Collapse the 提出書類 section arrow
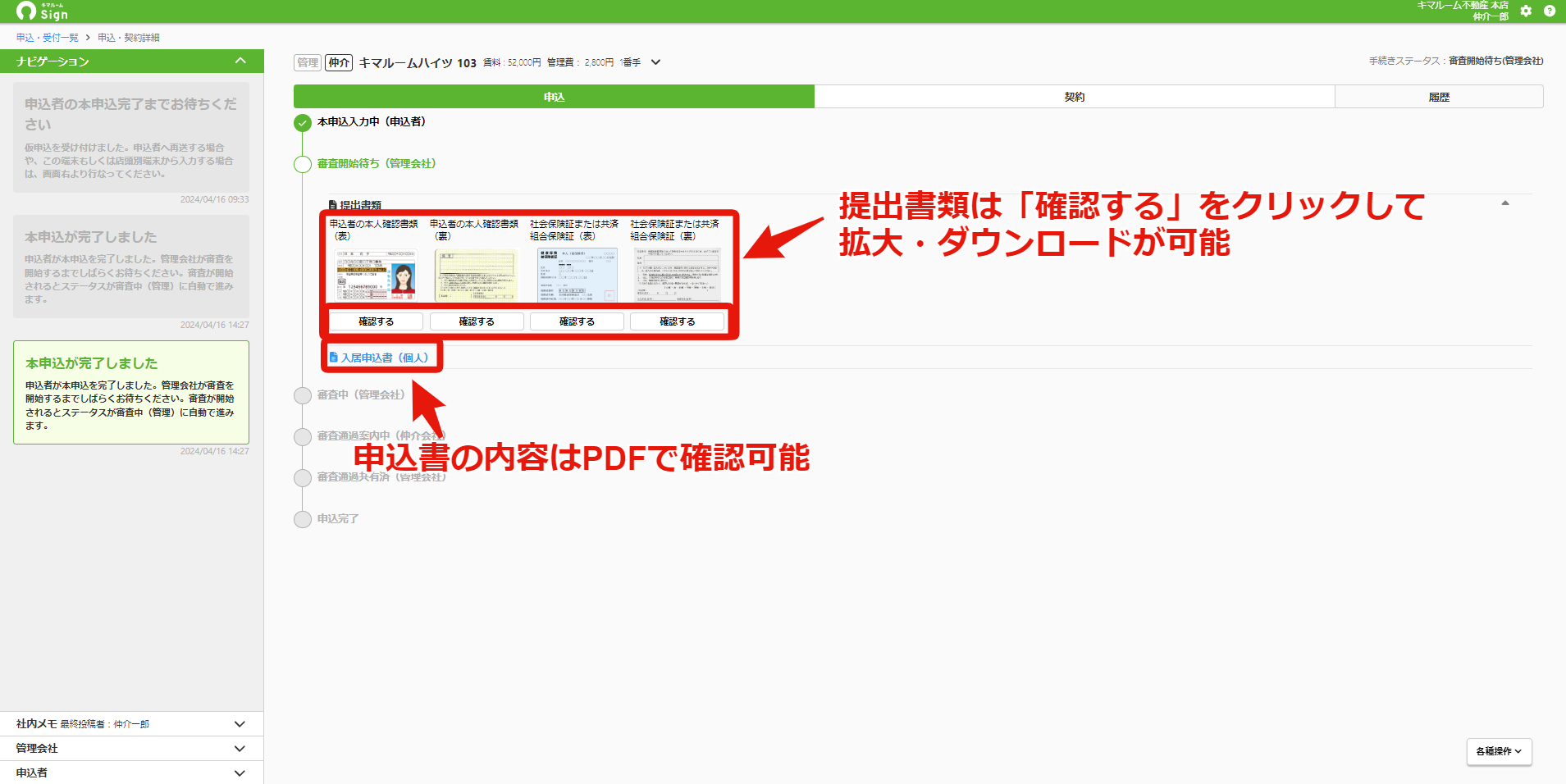 [1505, 203]
